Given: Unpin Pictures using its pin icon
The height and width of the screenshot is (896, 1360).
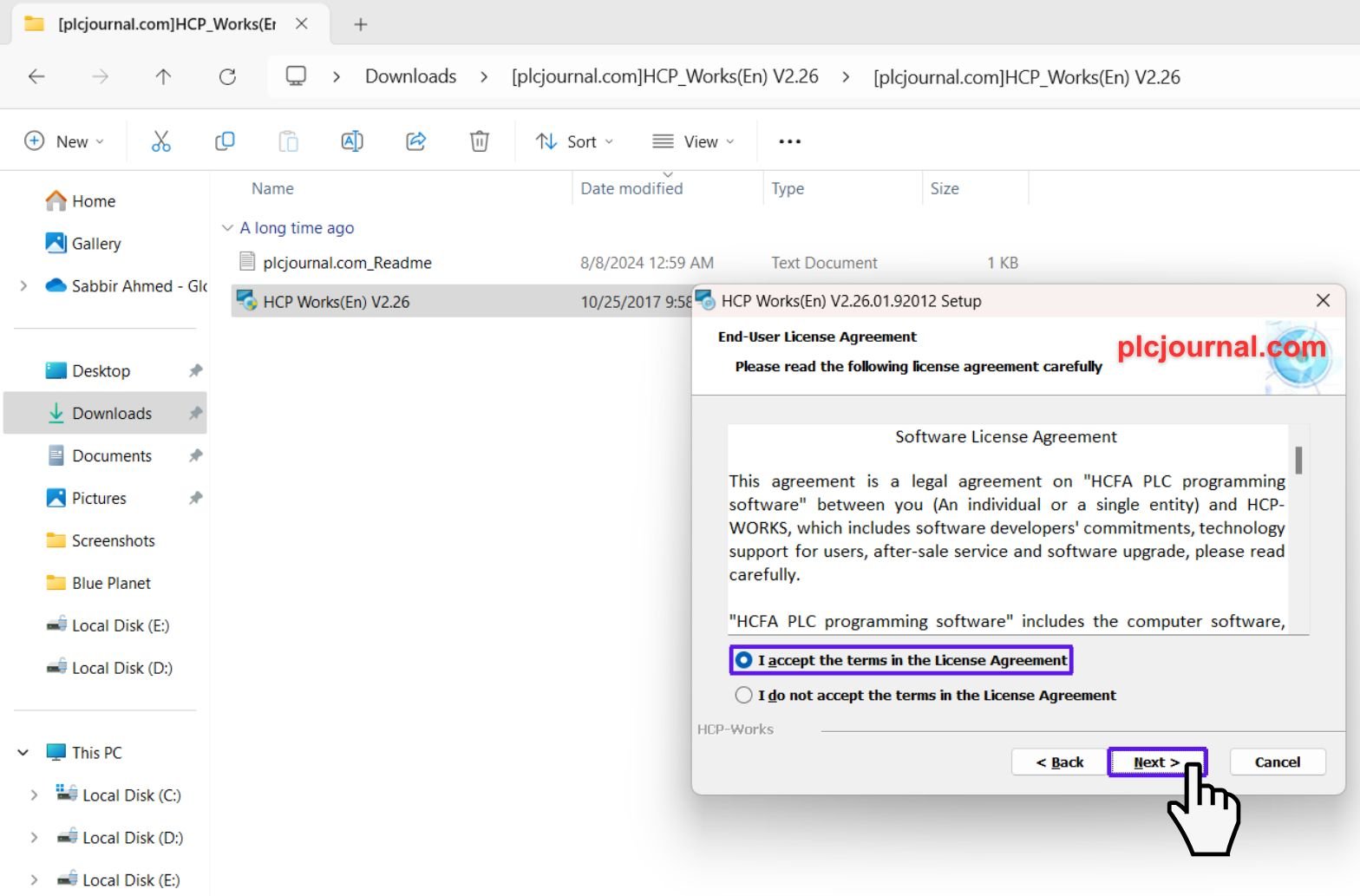Looking at the screenshot, I should point(196,499).
